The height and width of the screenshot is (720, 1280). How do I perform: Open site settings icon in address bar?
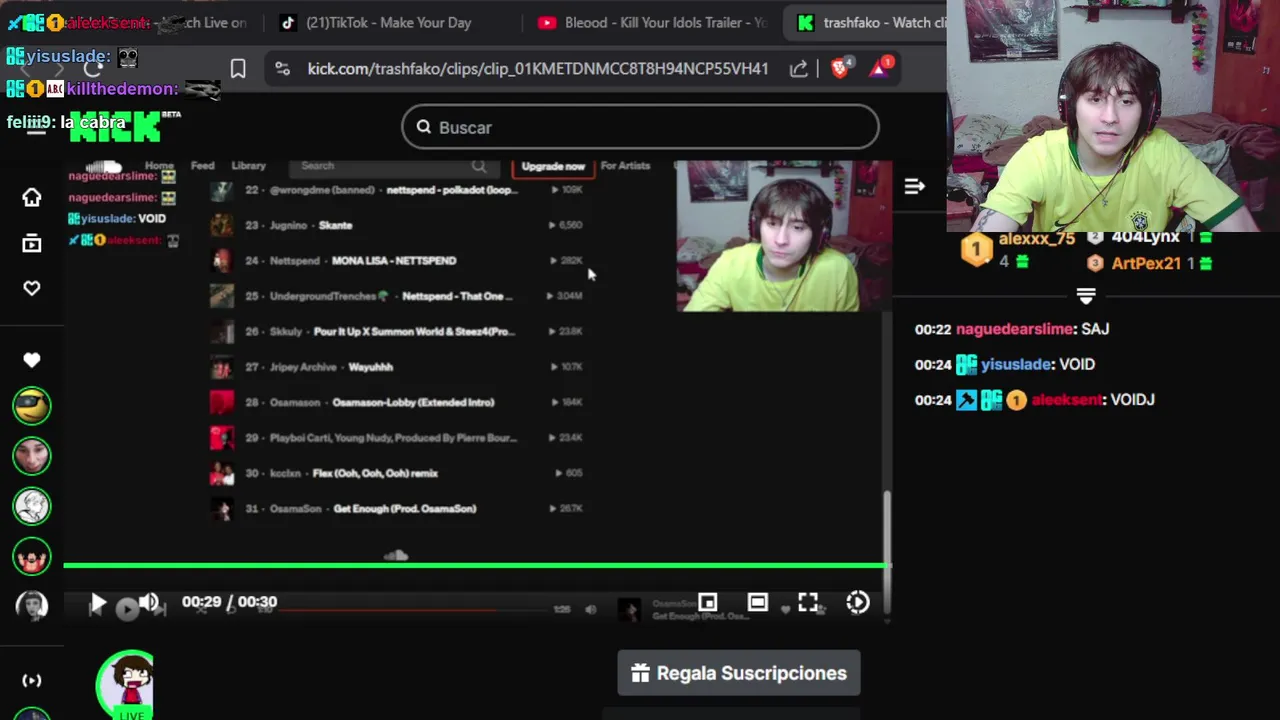(x=283, y=68)
